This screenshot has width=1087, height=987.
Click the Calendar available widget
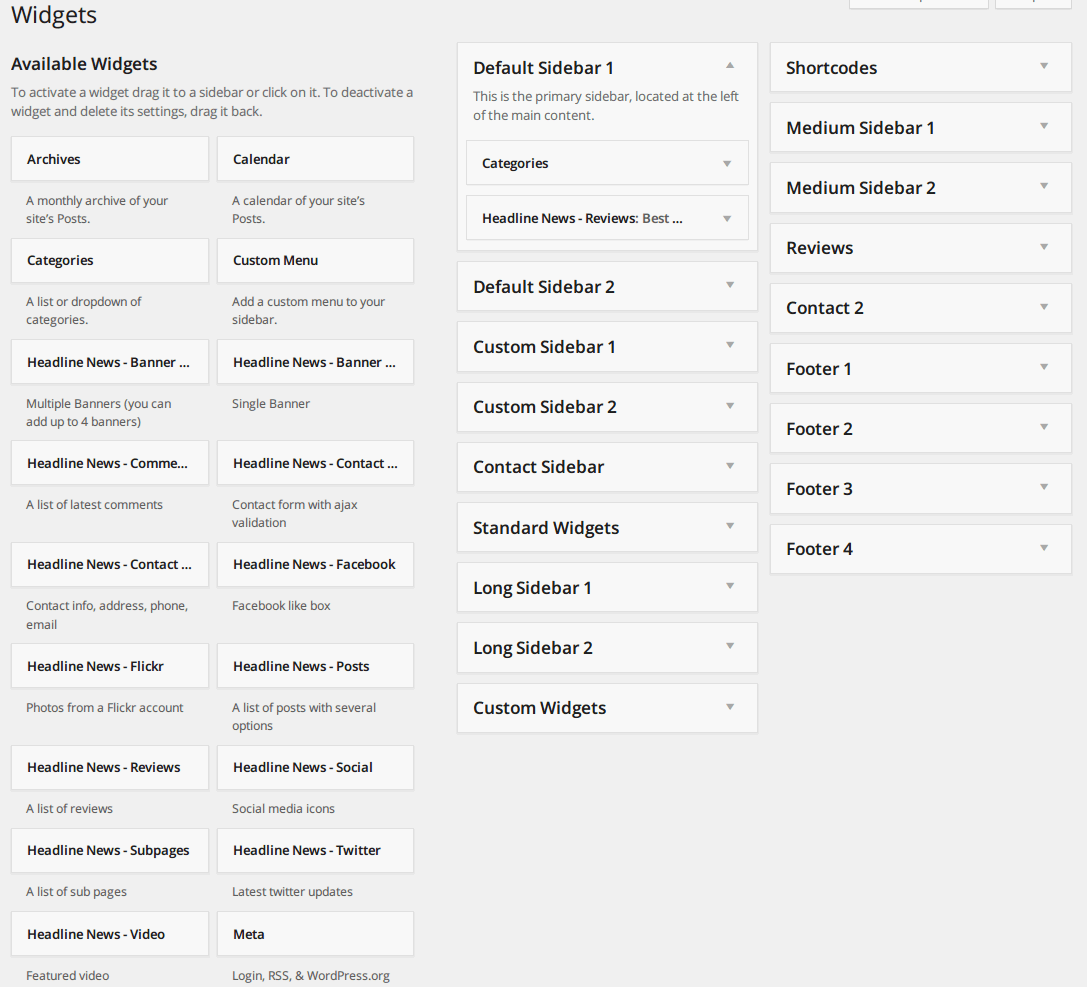pos(315,159)
